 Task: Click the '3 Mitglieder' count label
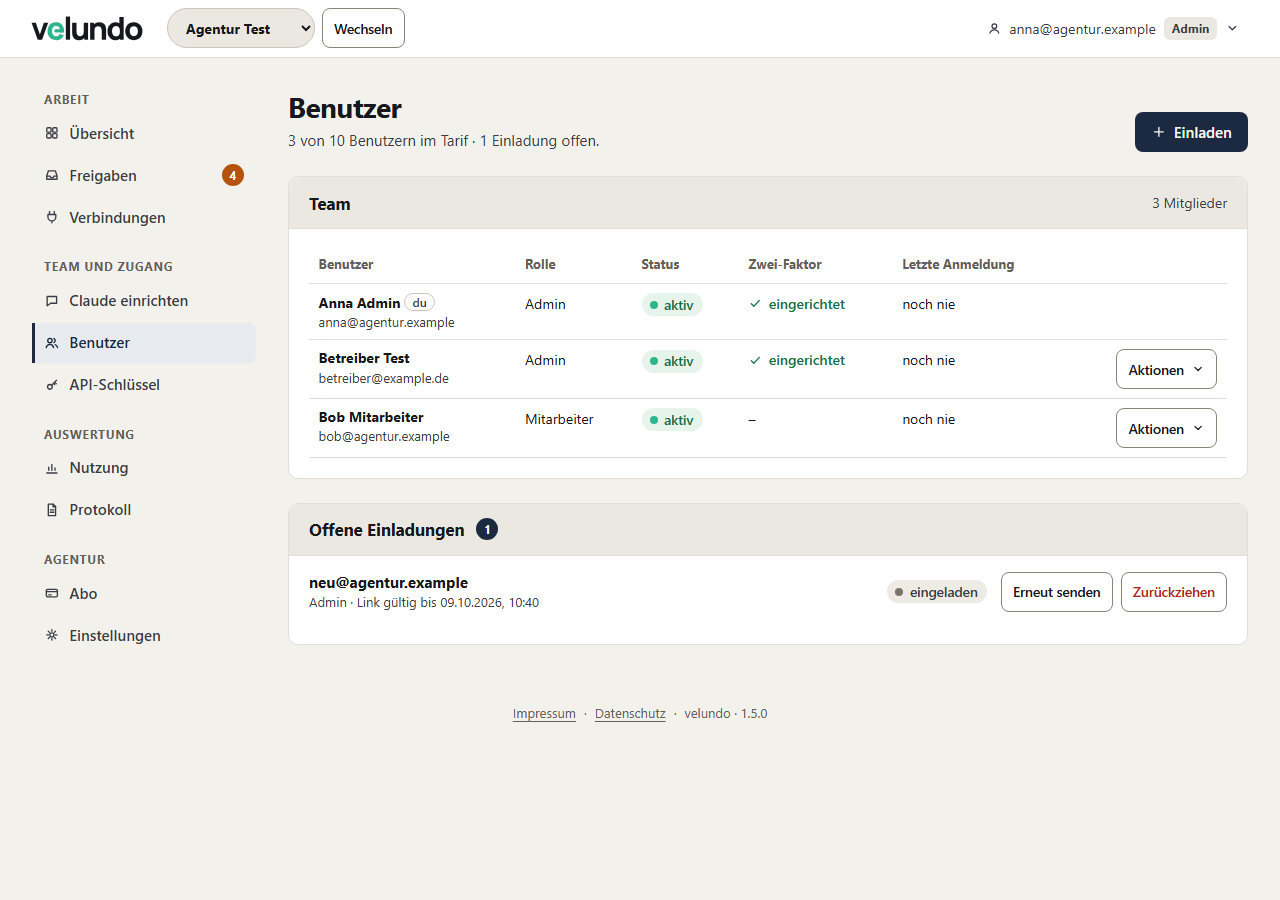point(1189,204)
